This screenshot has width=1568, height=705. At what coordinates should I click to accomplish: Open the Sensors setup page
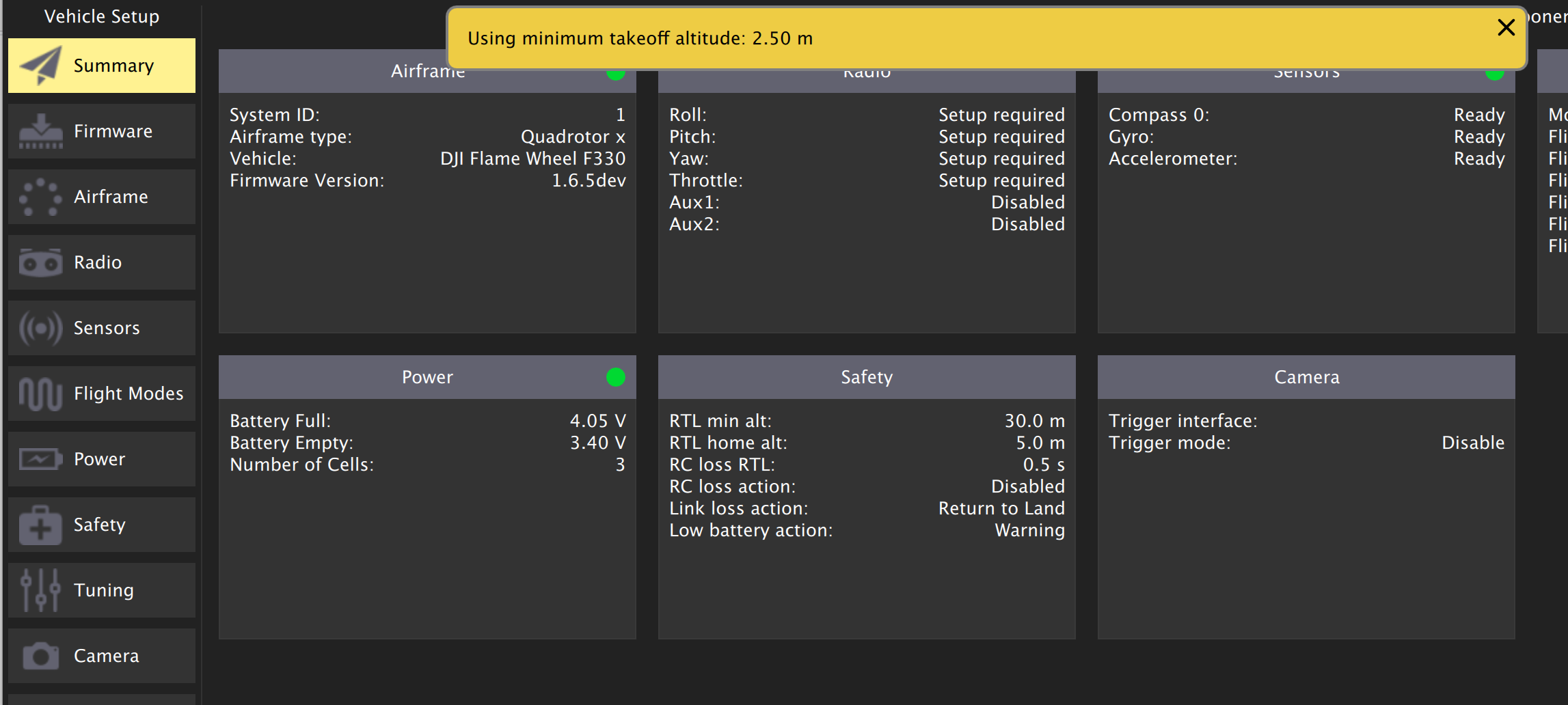[102, 328]
